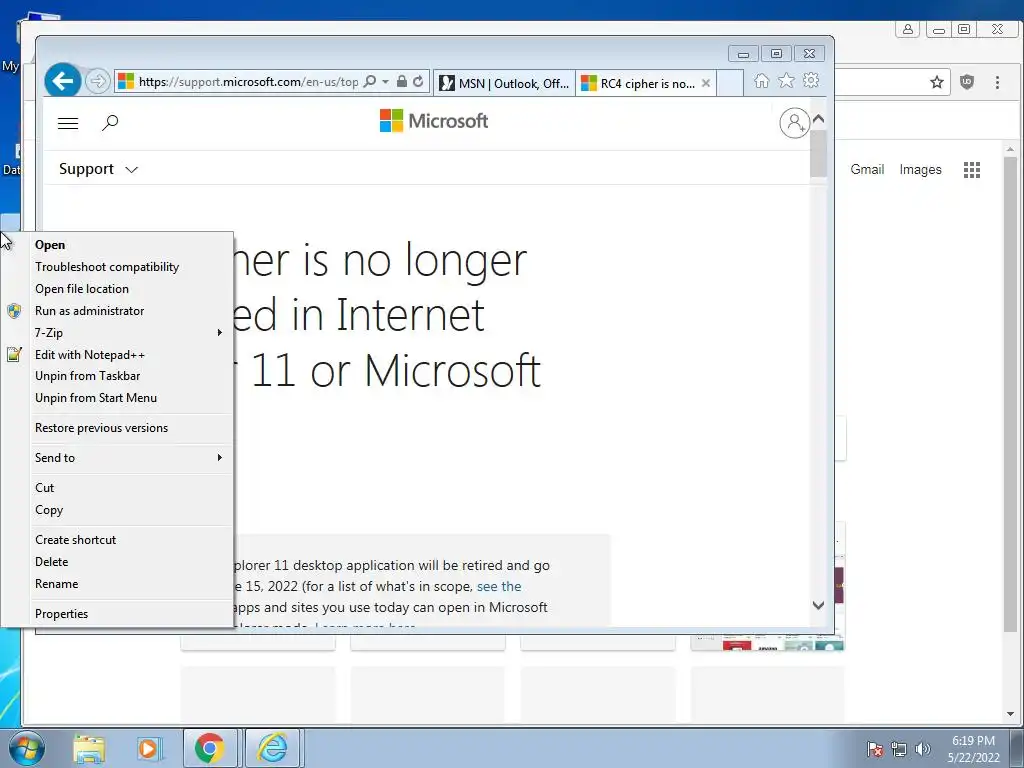Click the Microsoft site search icon
The width and height of the screenshot is (1024, 768).
click(110, 122)
